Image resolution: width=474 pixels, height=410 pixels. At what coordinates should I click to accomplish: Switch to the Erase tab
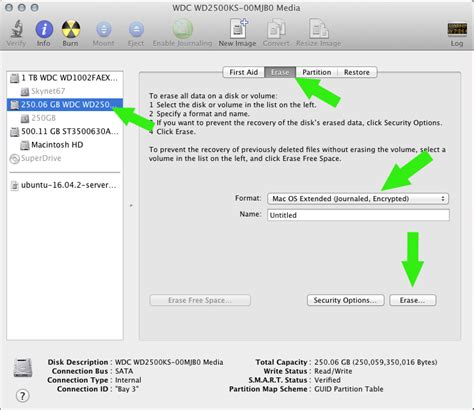[280, 72]
